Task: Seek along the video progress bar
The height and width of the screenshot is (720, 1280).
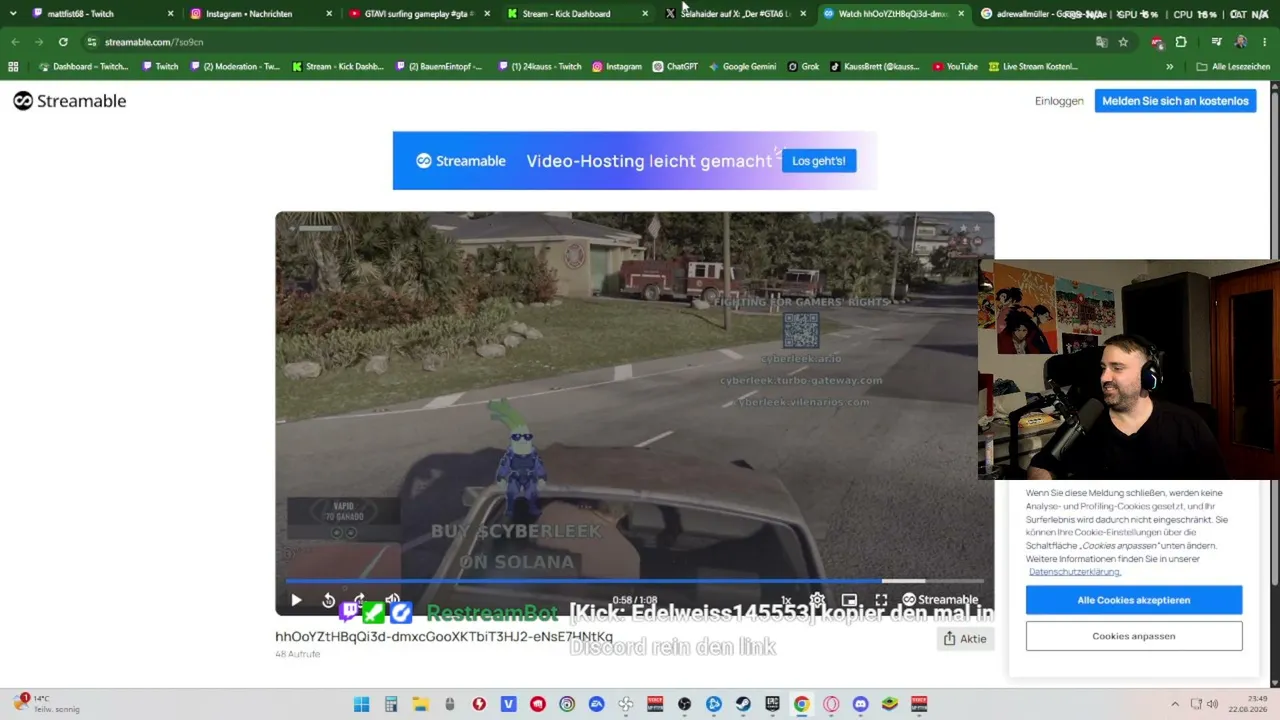Action: (x=635, y=580)
